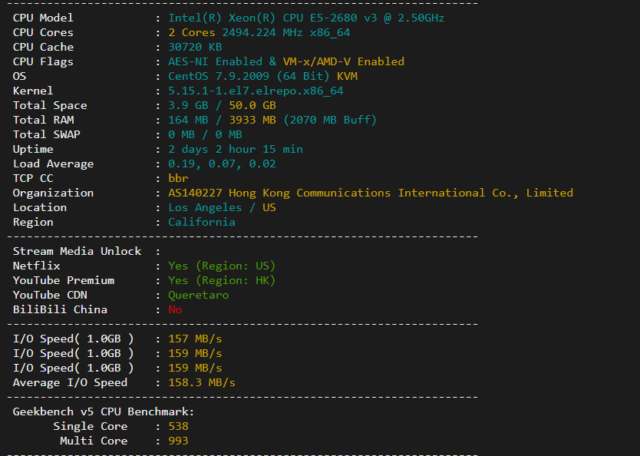This screenshot has height=456, width=640.
Task: Click the TCP CC value bbr
Action: (x=179, y=178)
